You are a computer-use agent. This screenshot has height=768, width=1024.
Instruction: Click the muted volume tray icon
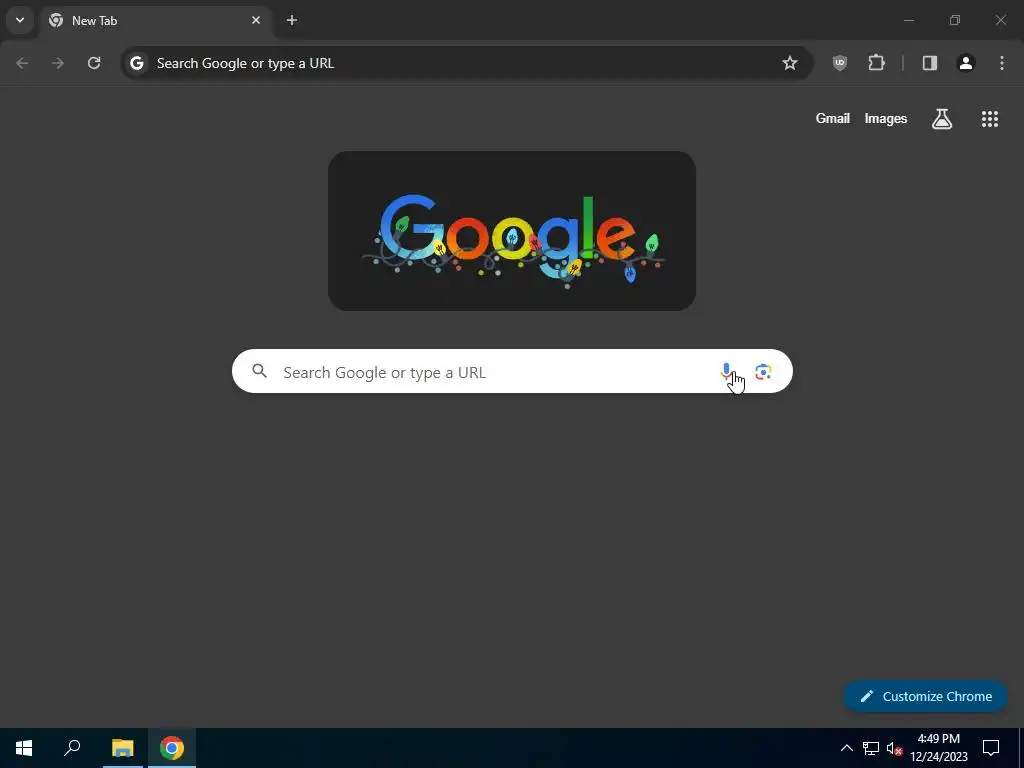(x=894, y=748)
